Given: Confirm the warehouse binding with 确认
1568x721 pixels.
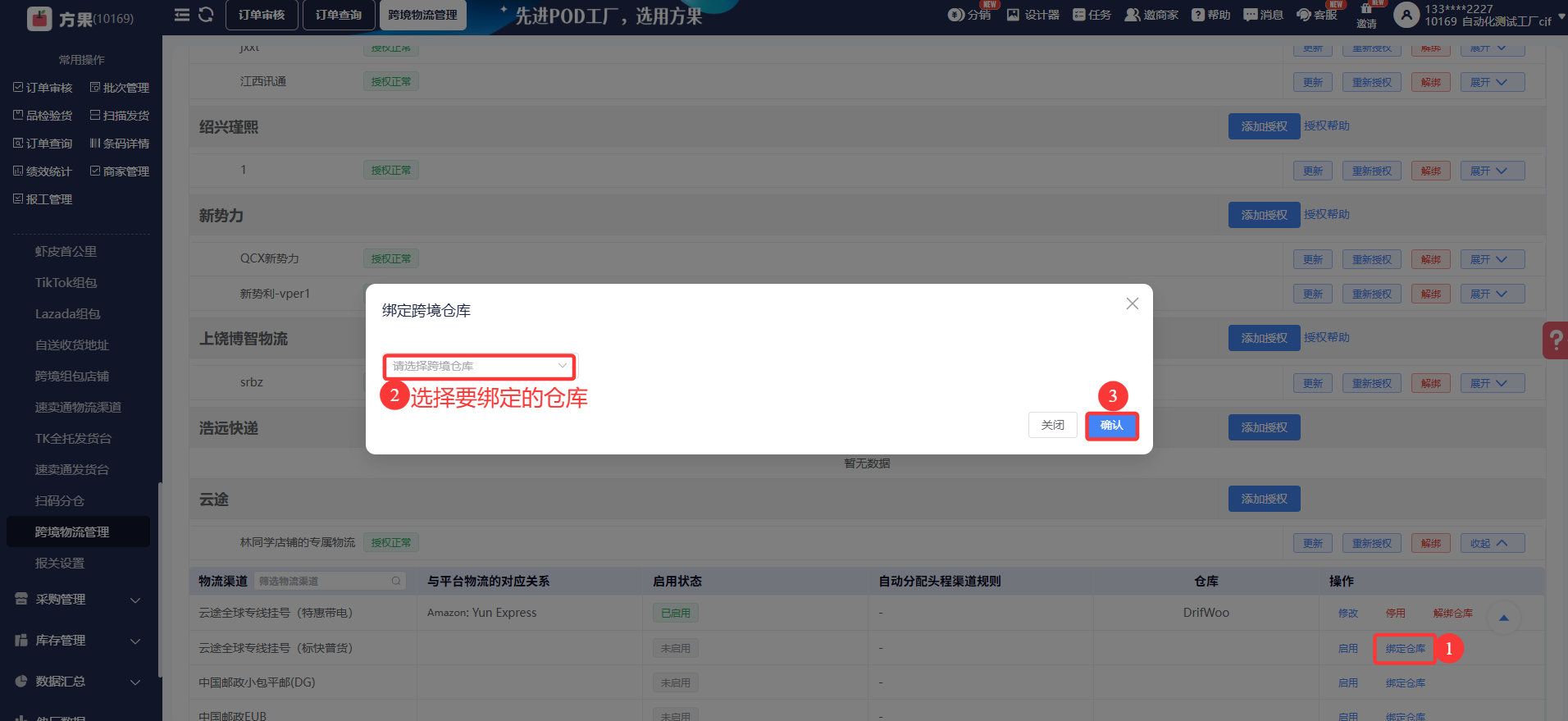Looking at the screenshot, I should pyautogui.click(x=1112, y=426).
